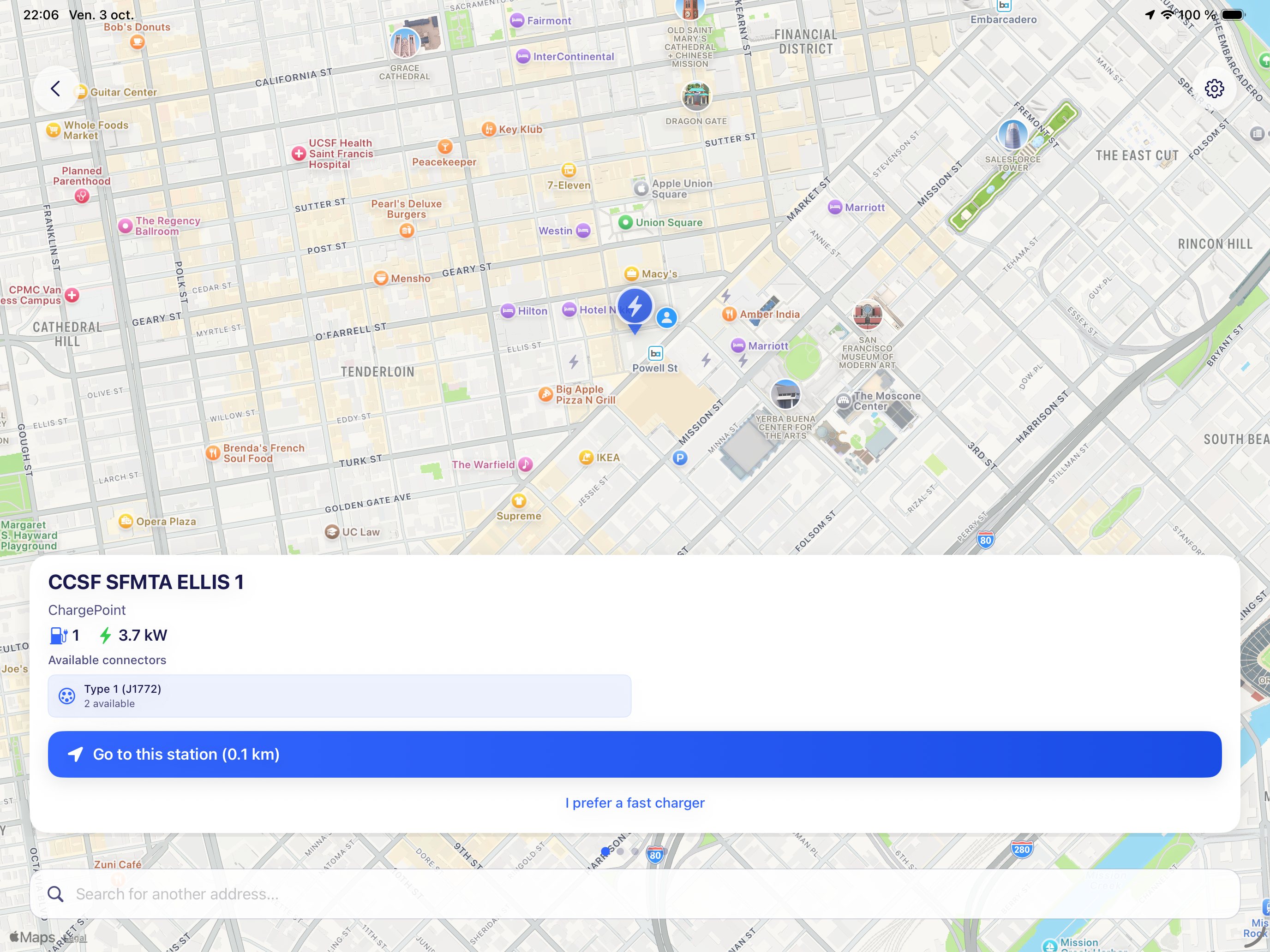Tap the Hilton hotel marker

pyautogui.click(x=508, y=311)
